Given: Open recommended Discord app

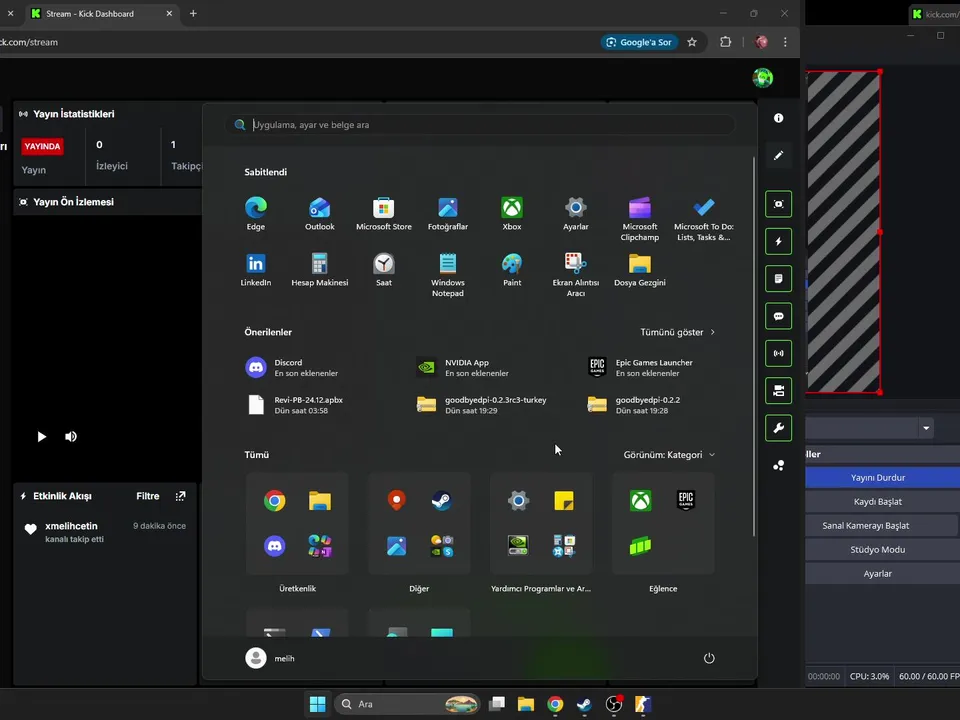Looking at the screenshot, I should (293, 367).
